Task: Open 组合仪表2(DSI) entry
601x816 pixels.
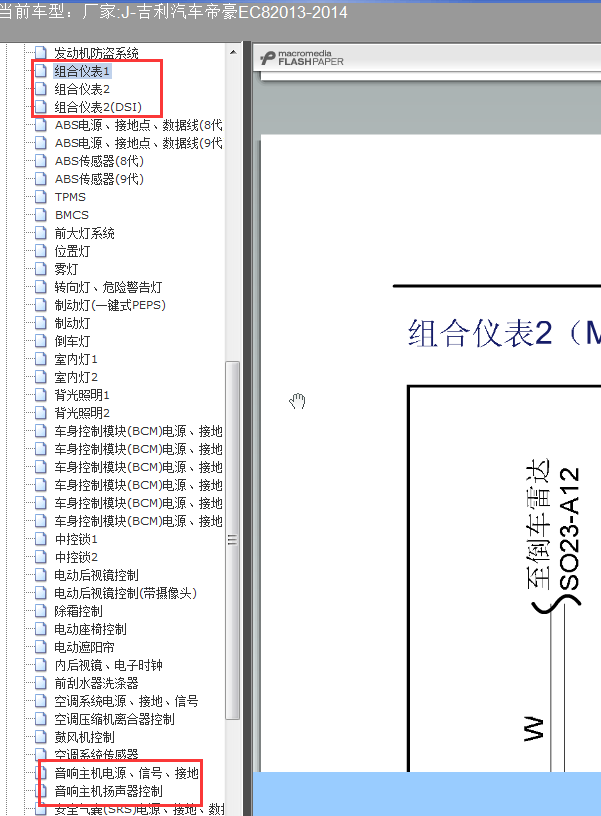Action: coord(98,107)
